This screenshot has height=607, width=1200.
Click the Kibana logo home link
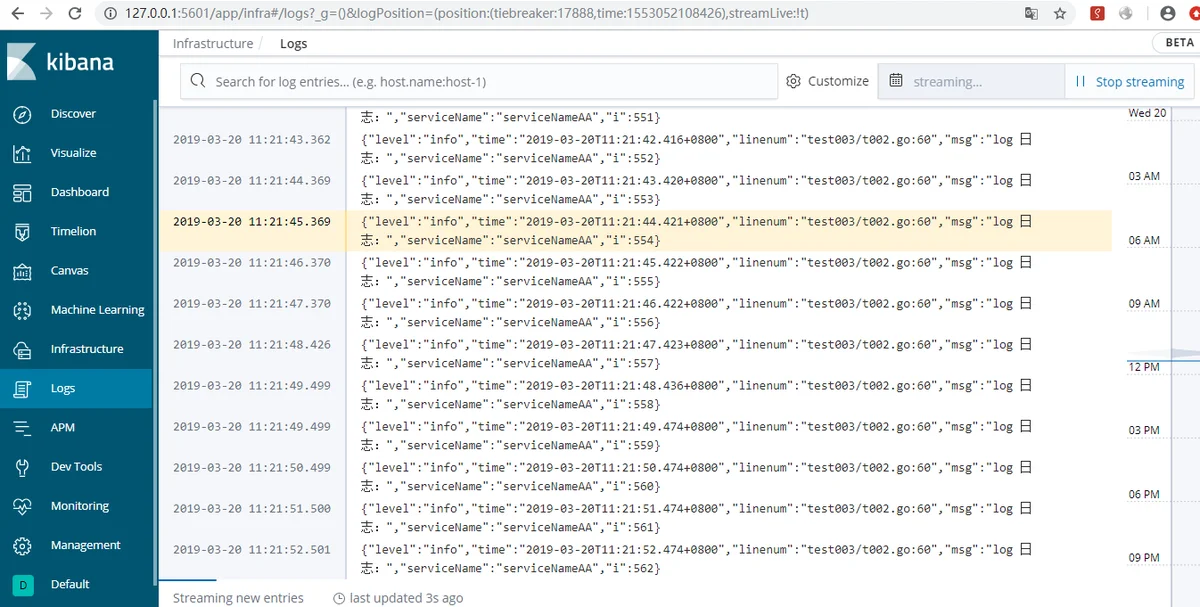[62, 62]
